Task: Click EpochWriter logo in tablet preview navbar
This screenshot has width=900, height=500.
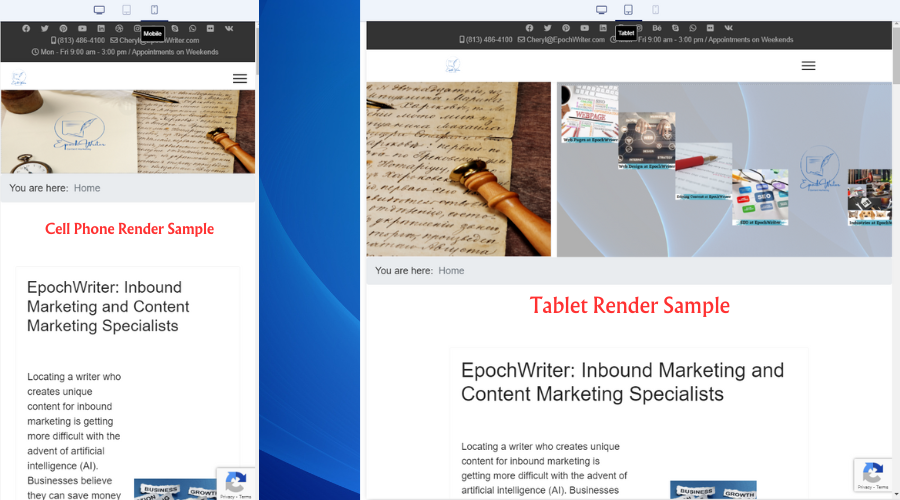Action: coord(453,65)
